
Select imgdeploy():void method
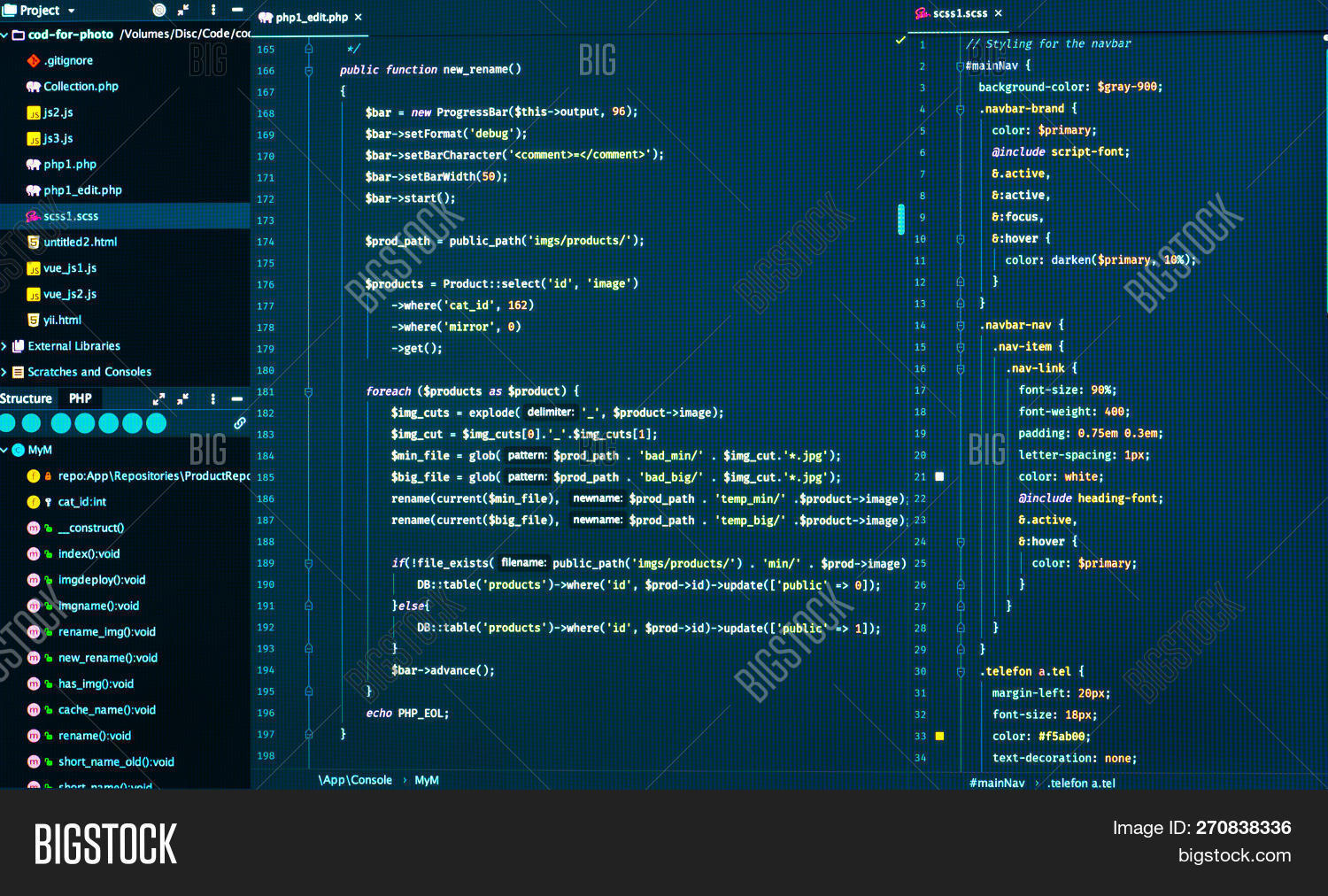pos(102,580)
